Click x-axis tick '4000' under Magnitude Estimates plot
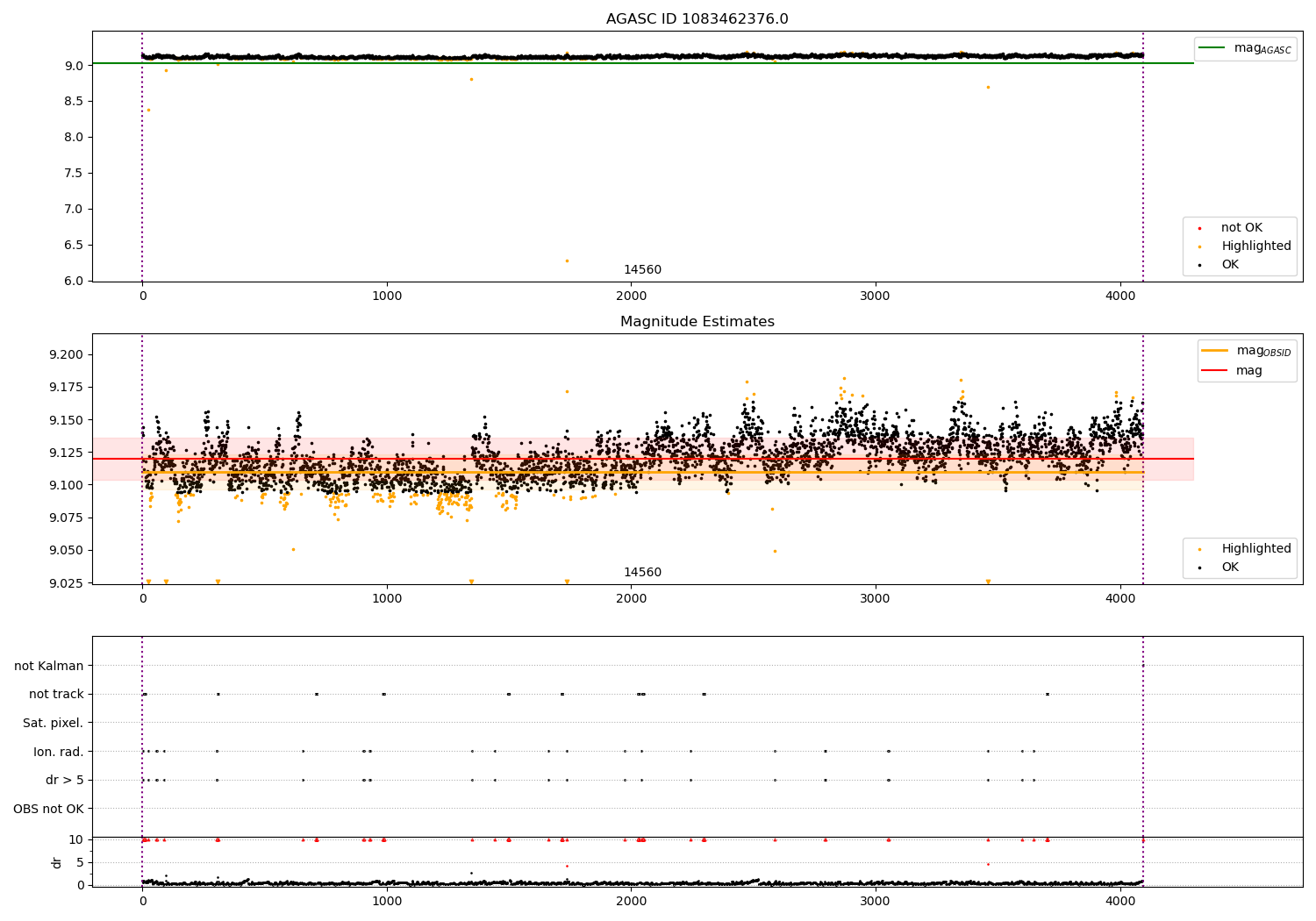Screen dimensions: 1316x921 tap(1120, 599)
